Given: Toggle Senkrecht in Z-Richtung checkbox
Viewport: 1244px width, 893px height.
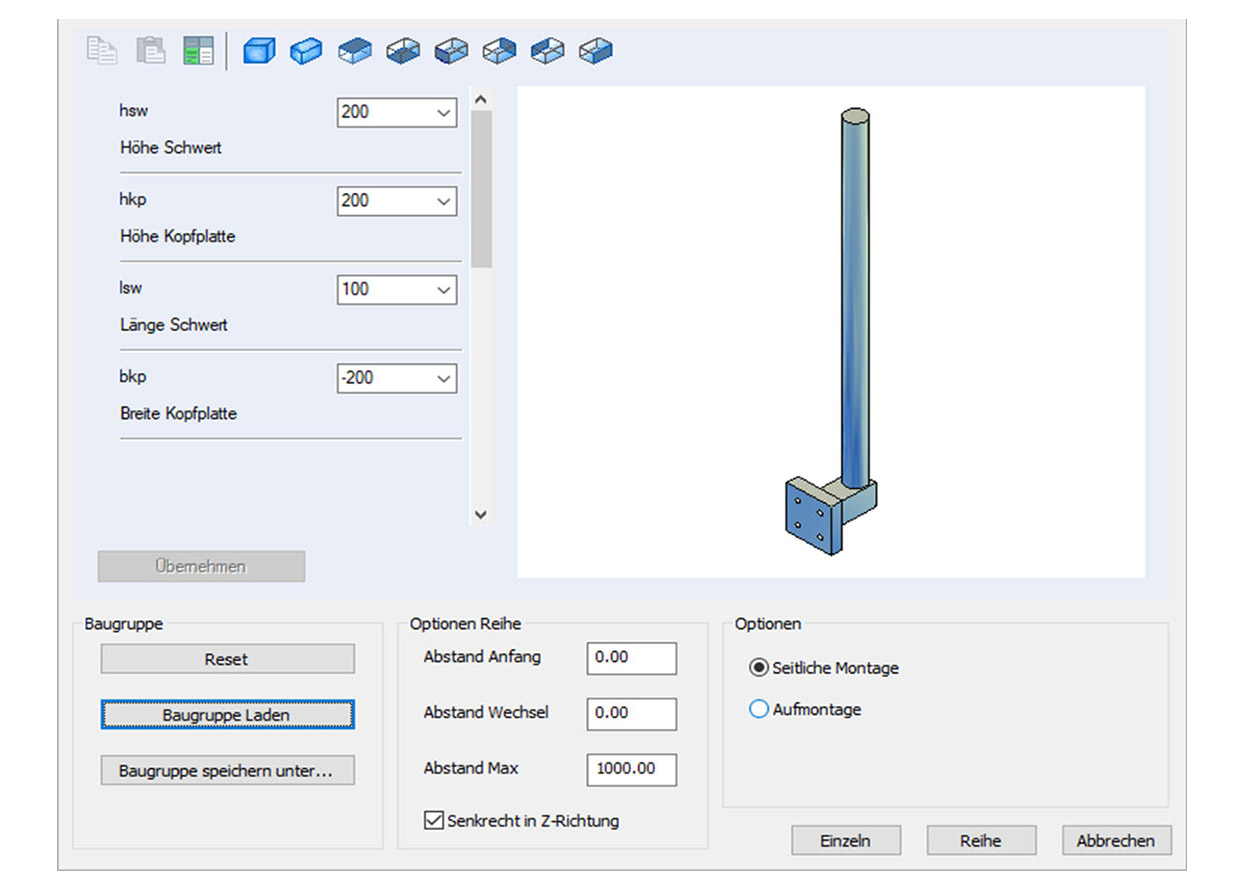Looking at the screenshot, I should [433, 821].
